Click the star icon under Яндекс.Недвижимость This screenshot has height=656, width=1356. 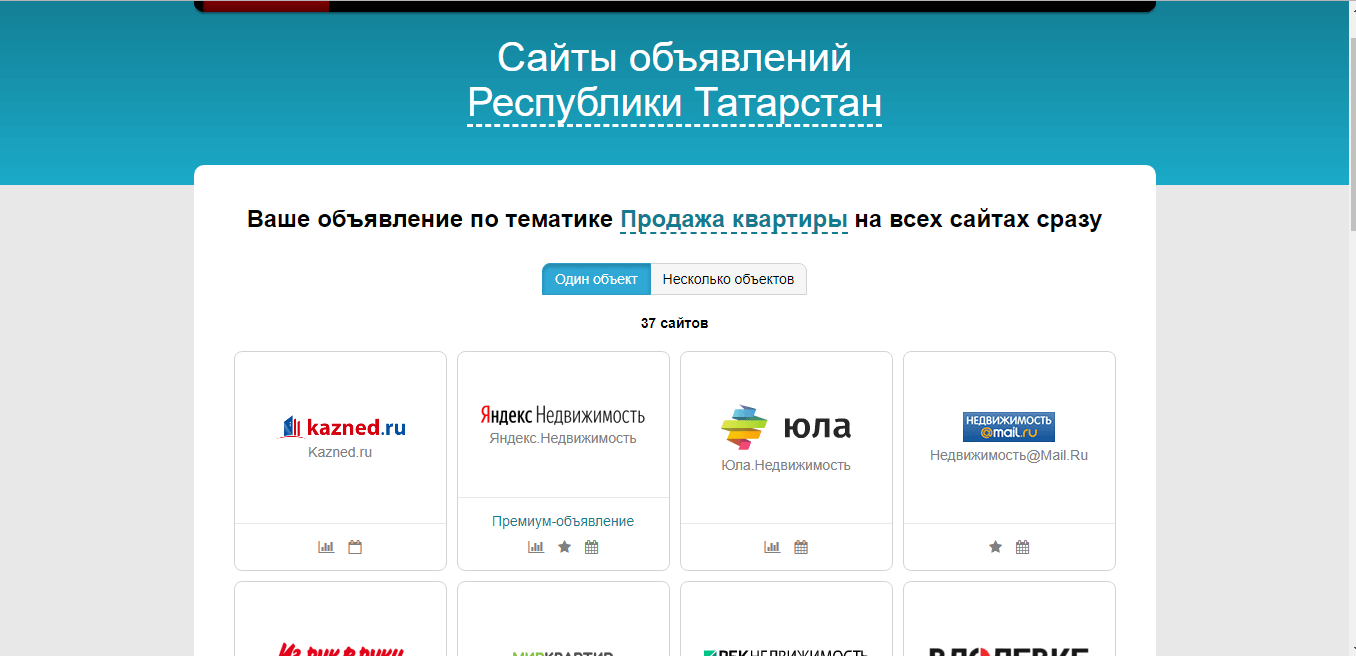(564, 547)
